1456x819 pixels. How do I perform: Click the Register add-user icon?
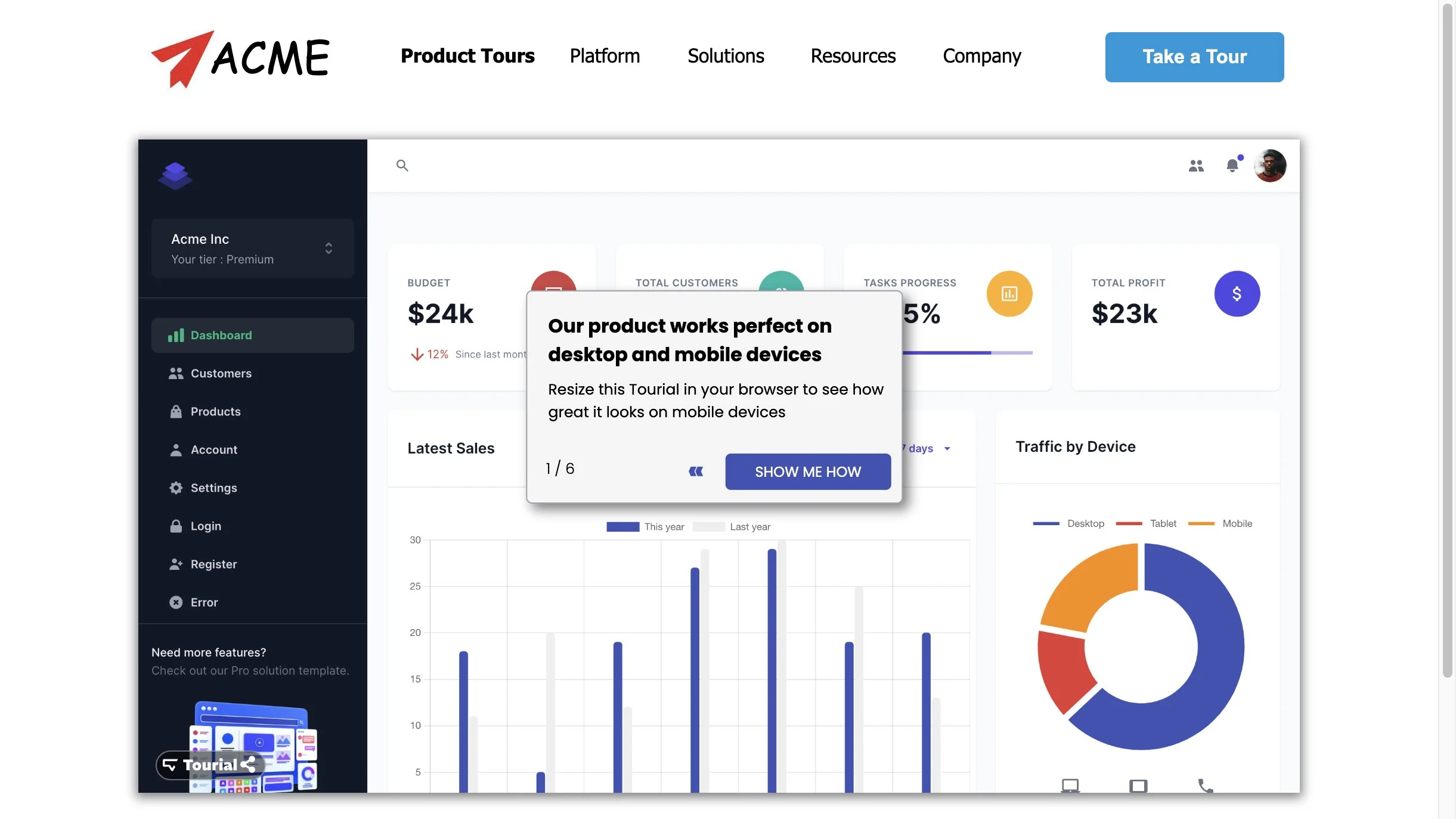pos(176,564)
